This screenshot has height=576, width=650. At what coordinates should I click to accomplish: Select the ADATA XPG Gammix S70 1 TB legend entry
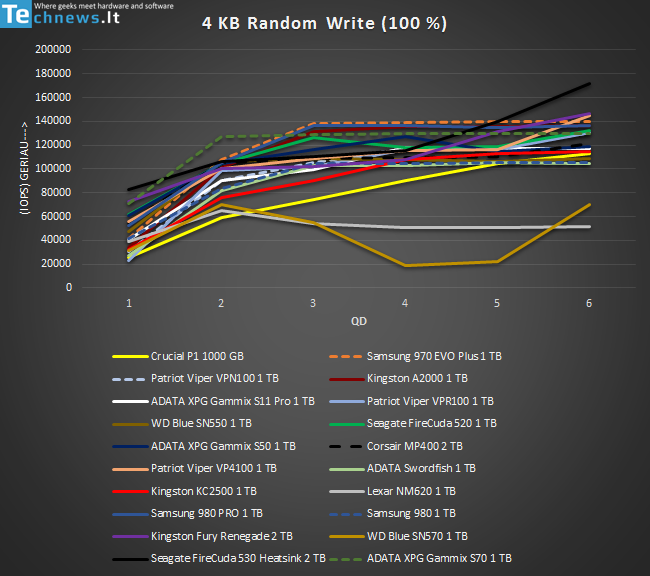(420, 559)
